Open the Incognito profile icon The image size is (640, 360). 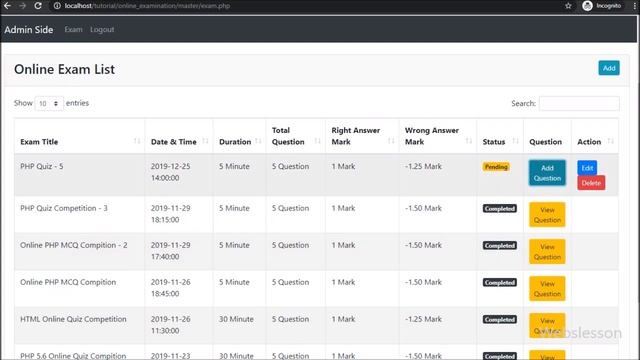coord(587,6)
